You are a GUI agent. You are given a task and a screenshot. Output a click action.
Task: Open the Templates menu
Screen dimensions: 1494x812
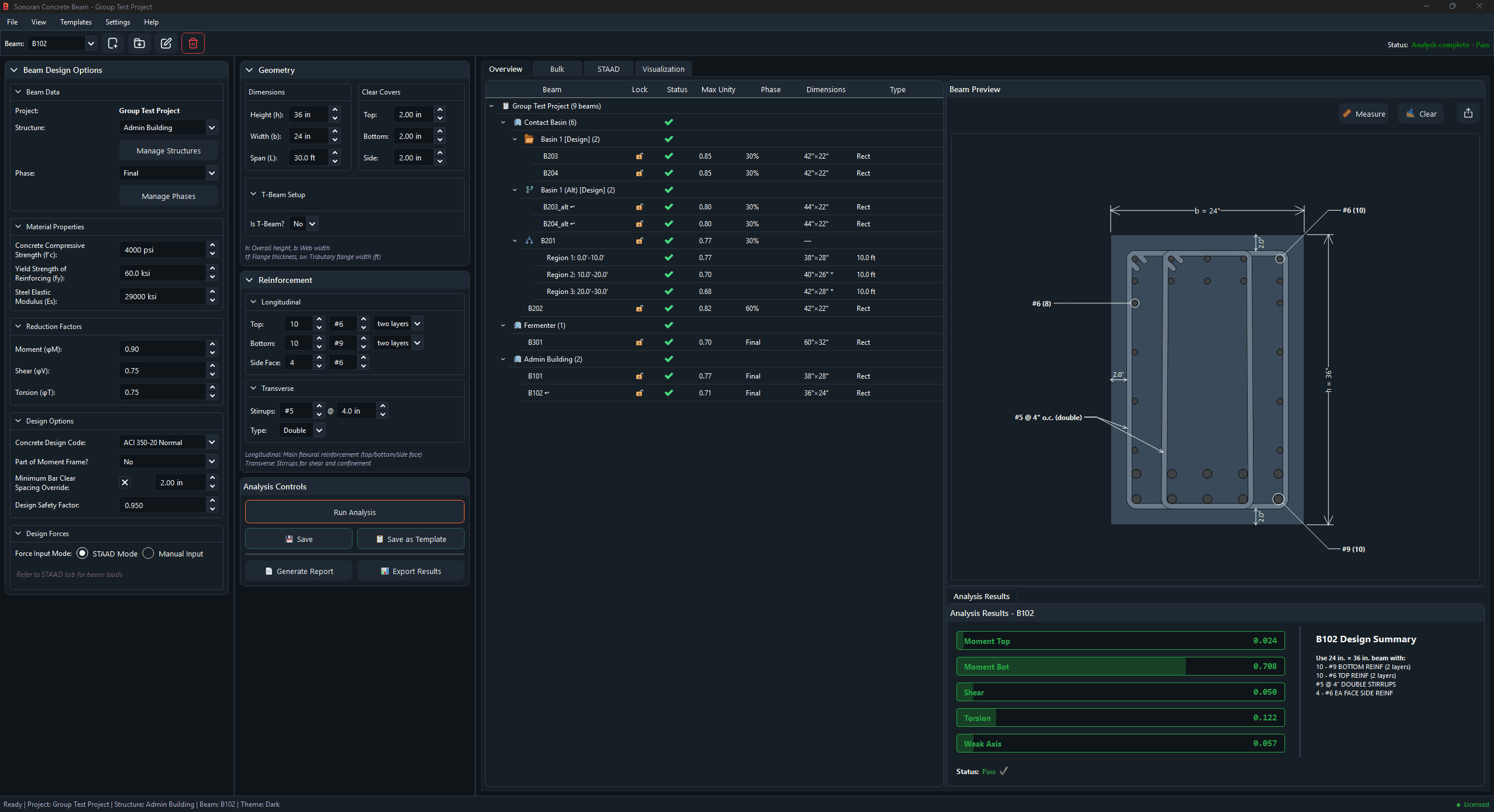[76, 22]
